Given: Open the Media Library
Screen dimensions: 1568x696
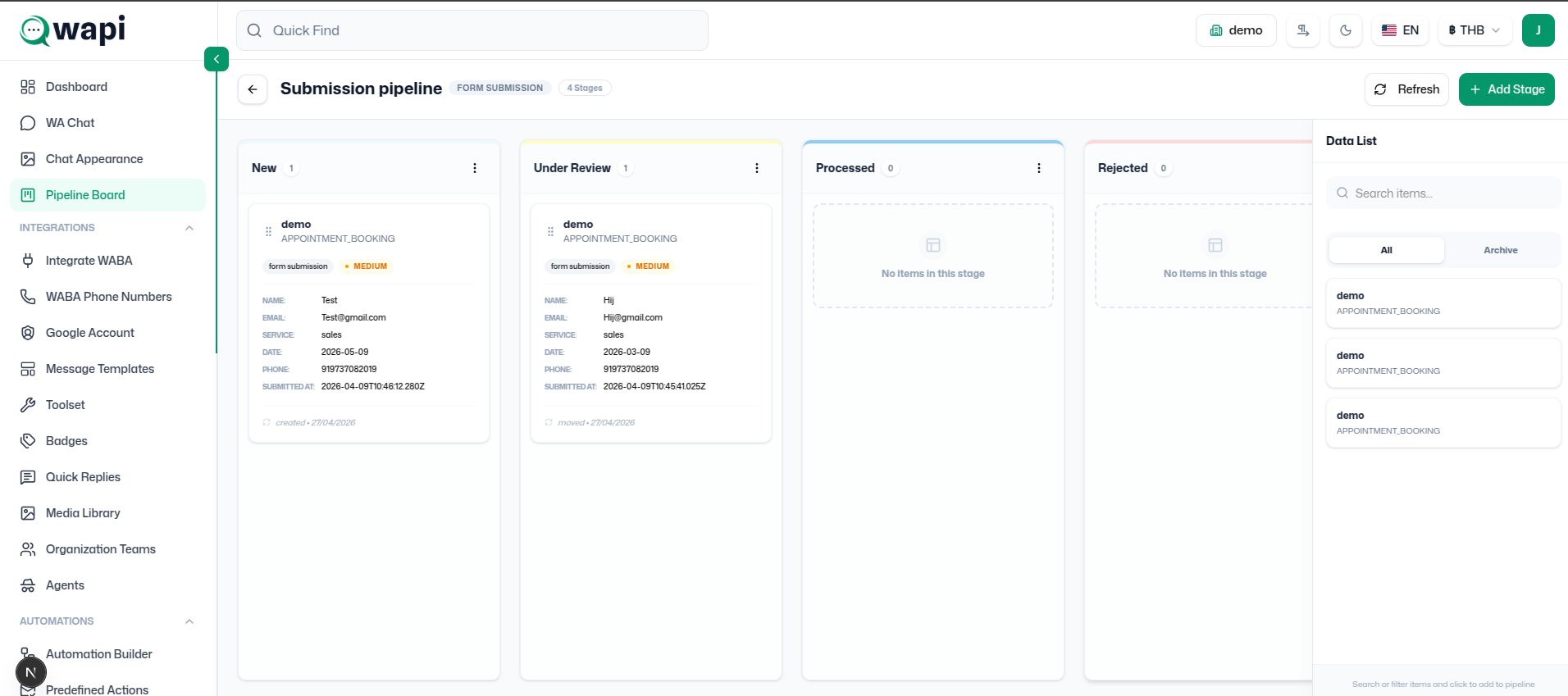Looking at the screenshot, I should [x=108, y=513].
